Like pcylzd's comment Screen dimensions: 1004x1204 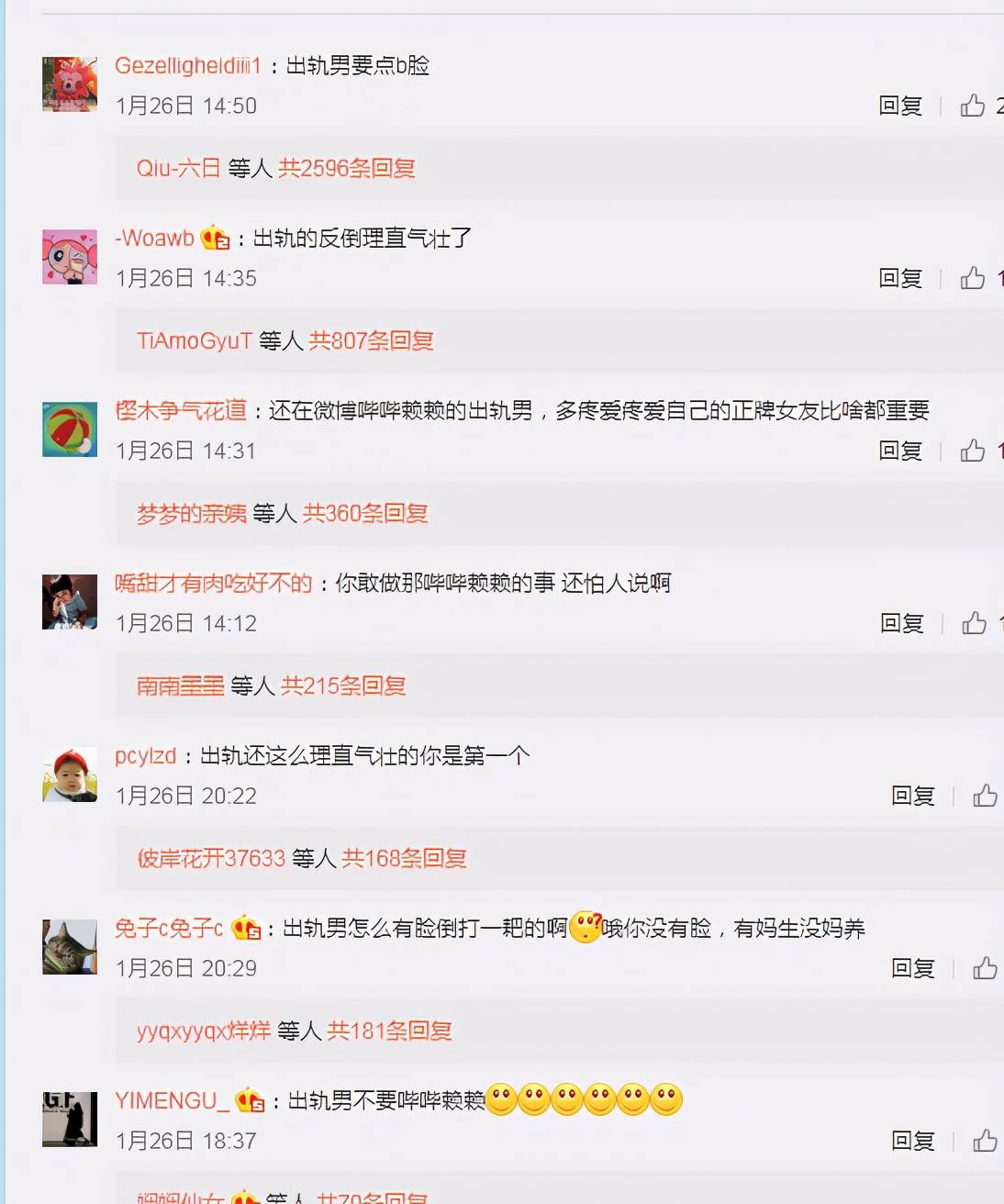pyautogui.click(x=985, y=796)
